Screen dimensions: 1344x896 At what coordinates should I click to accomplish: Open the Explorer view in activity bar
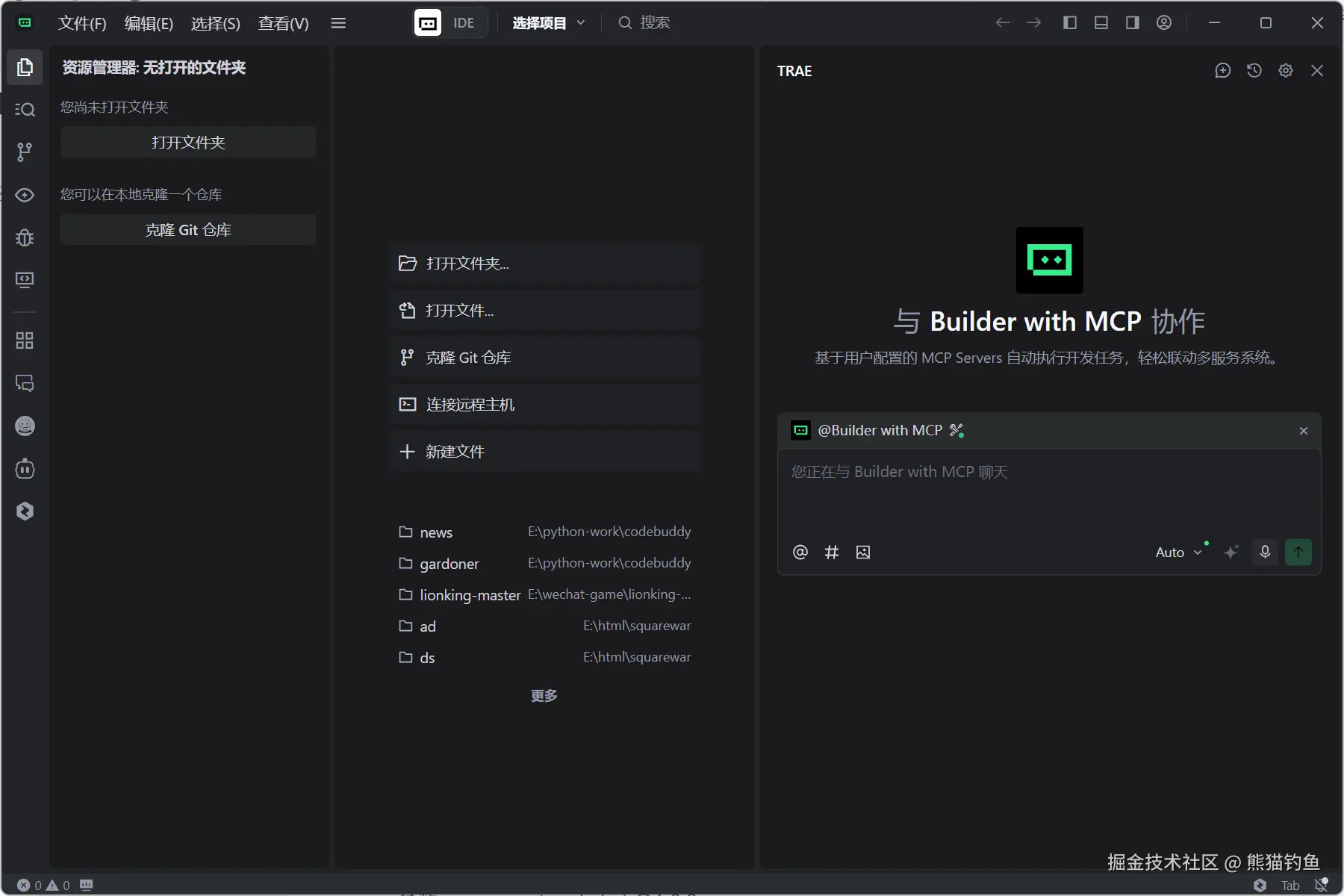tap(25, 67)
